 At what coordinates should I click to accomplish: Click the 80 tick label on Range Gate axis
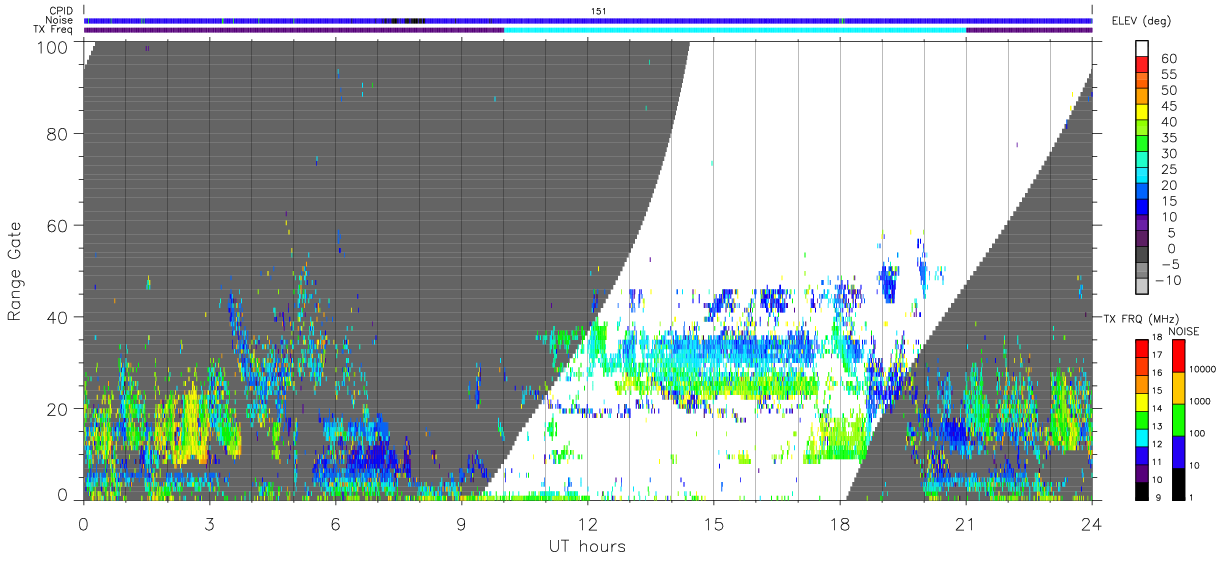(58, 134)
